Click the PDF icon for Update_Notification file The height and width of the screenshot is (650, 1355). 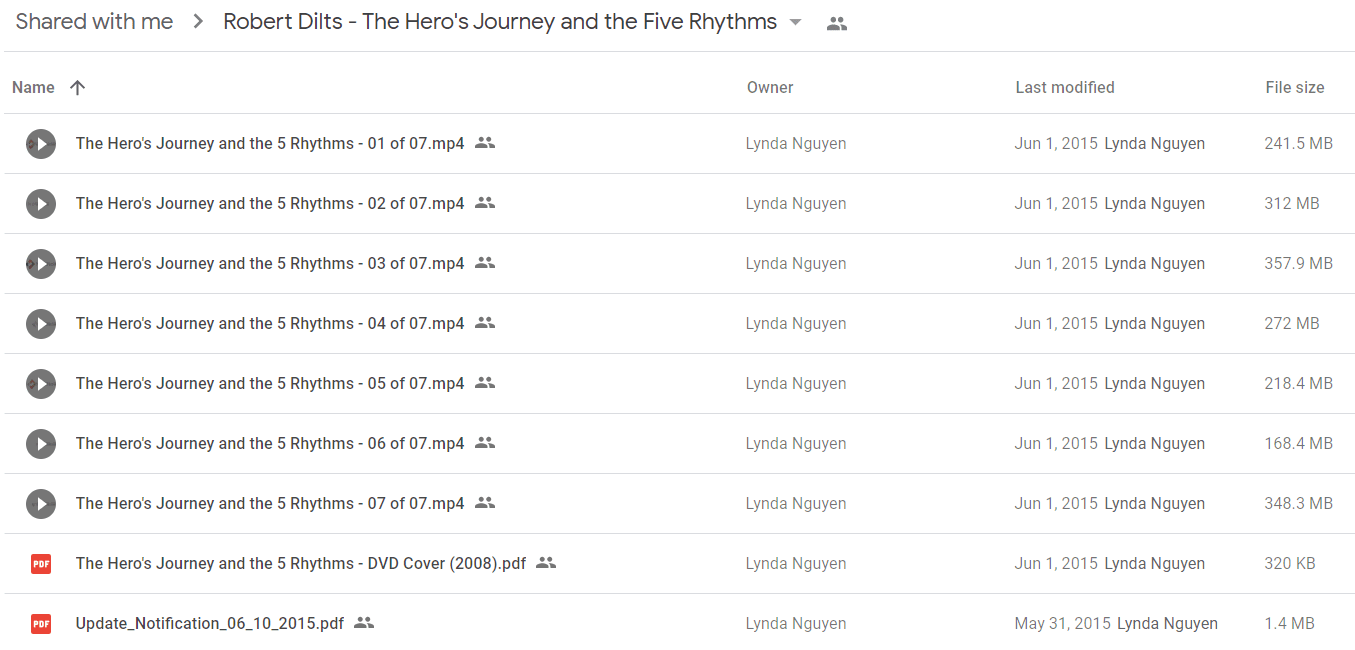pos(41,624)
